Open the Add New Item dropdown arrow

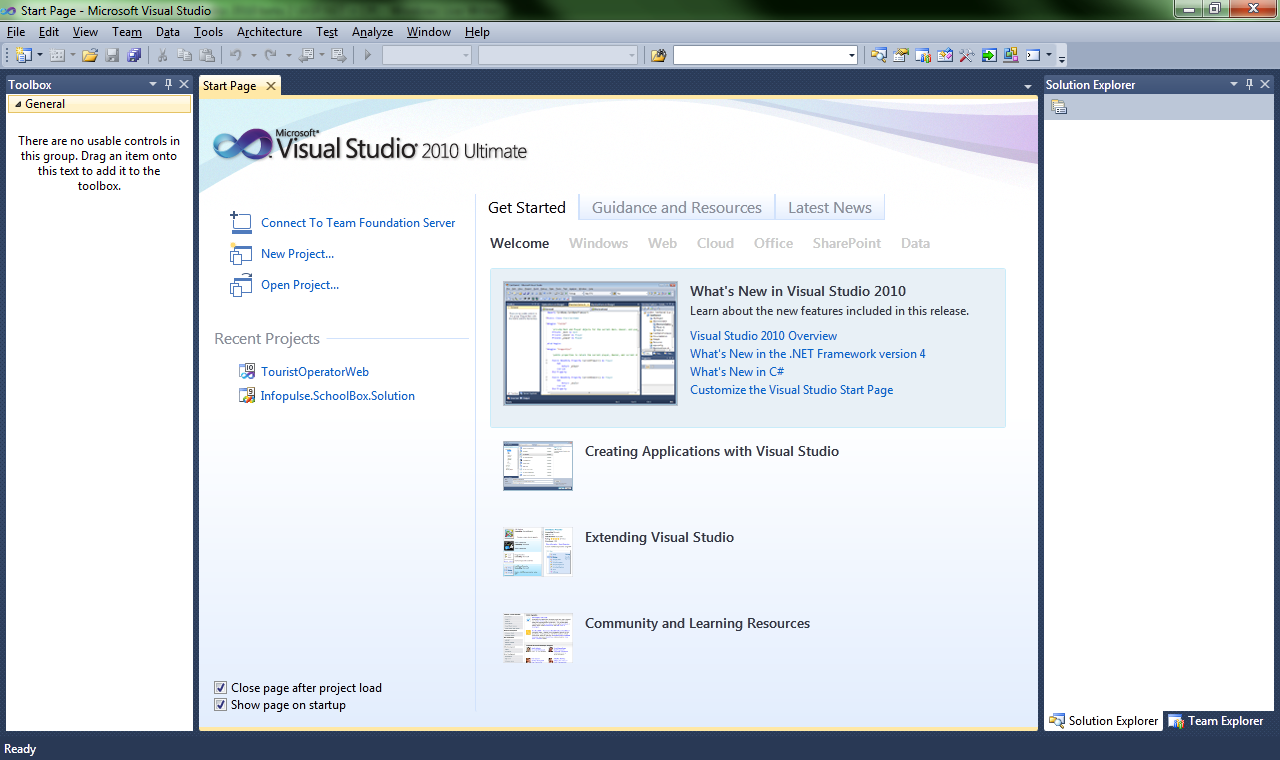pos(73,55)
